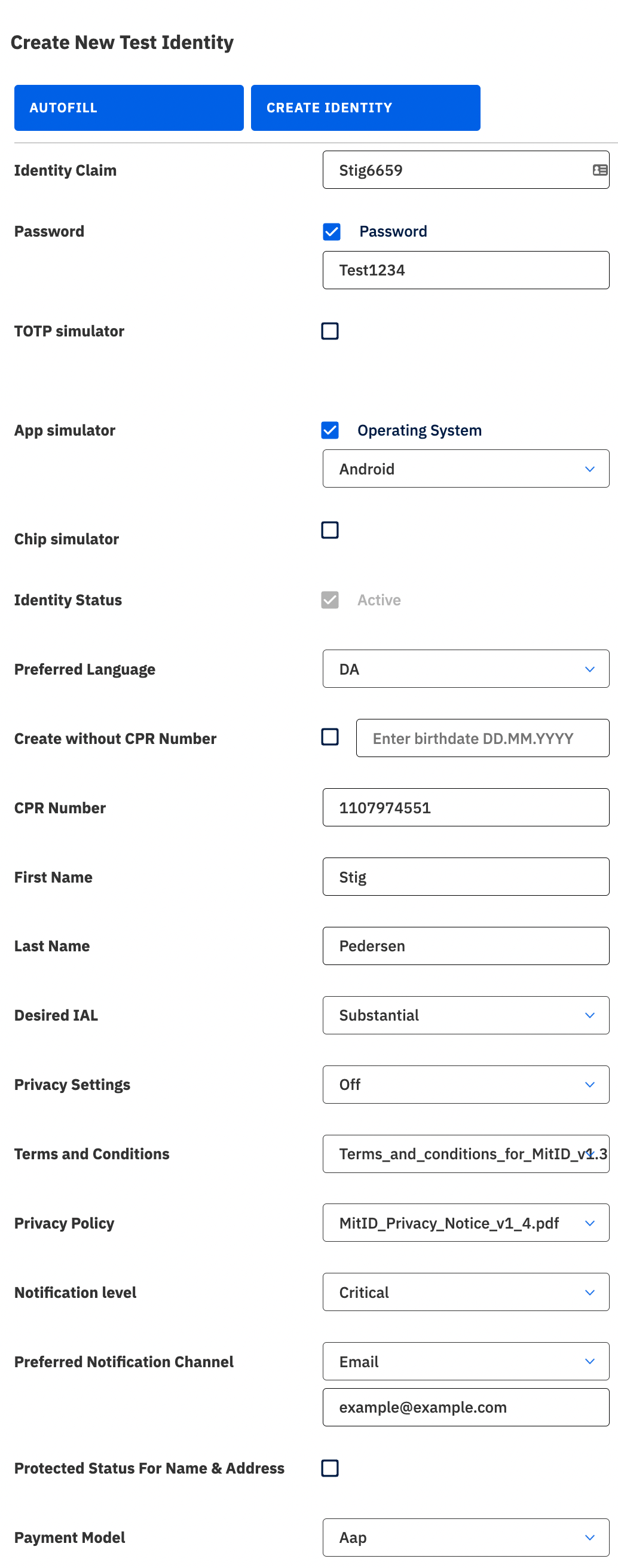This screenshot has height=1568, width=618.
Task: Uncheck the Password checkbox
Action: (331, 231)
